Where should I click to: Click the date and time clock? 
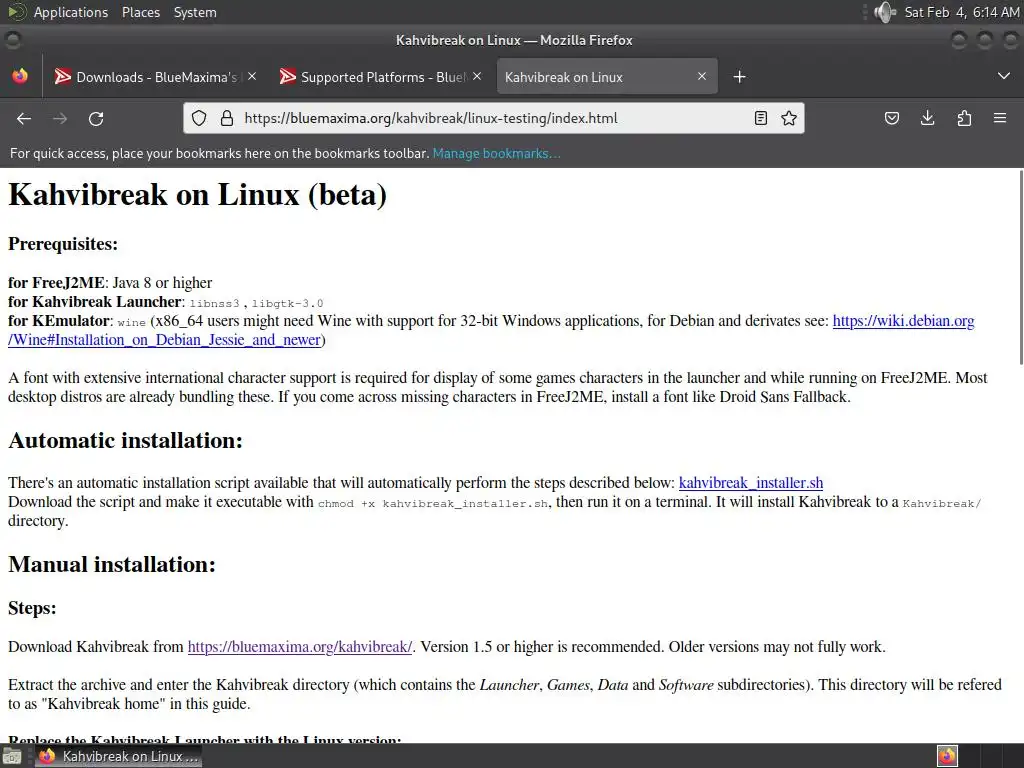click(961, 12)
